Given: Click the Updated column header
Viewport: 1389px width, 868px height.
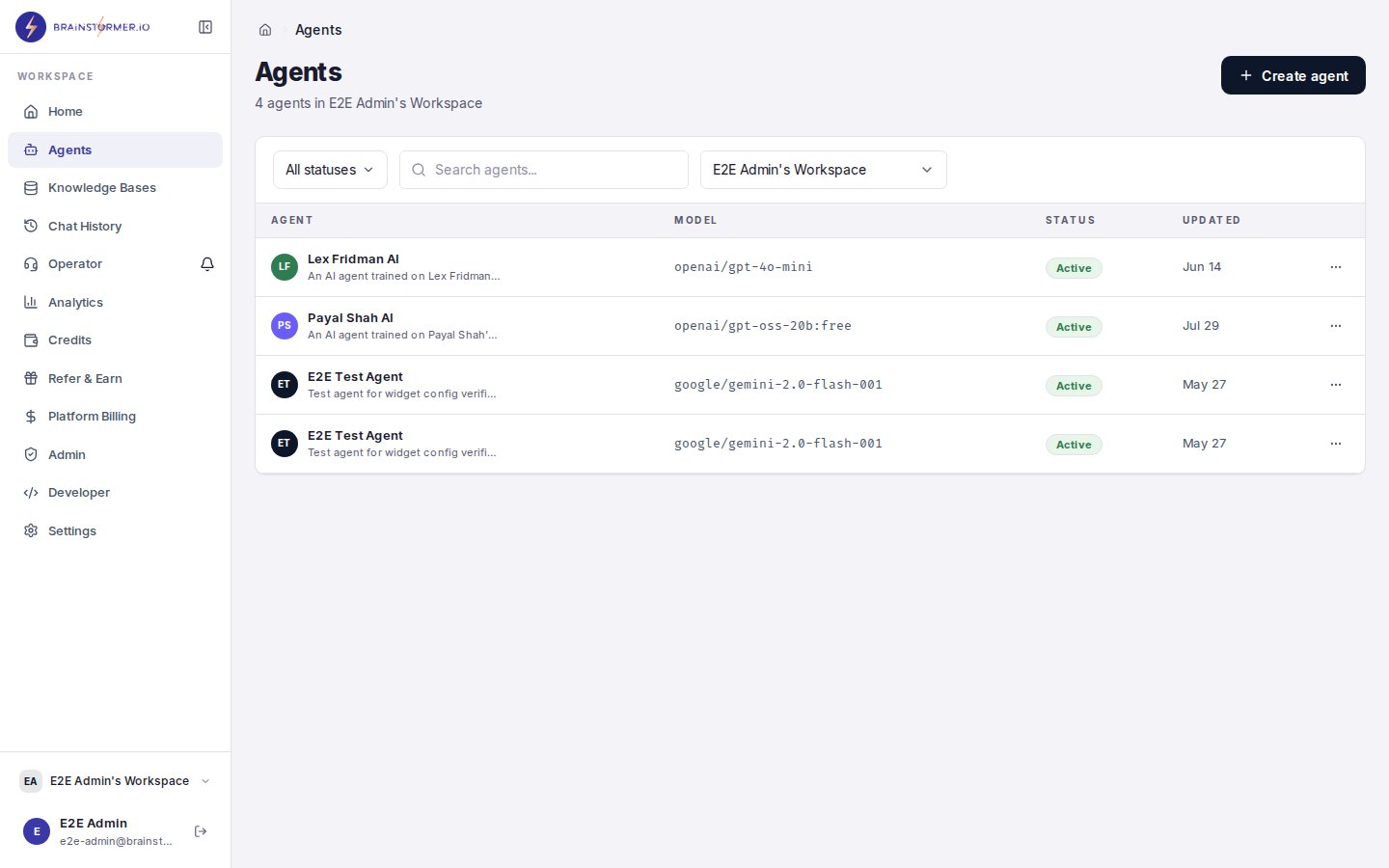Looking at the screenshot, I should [1212, 220].
